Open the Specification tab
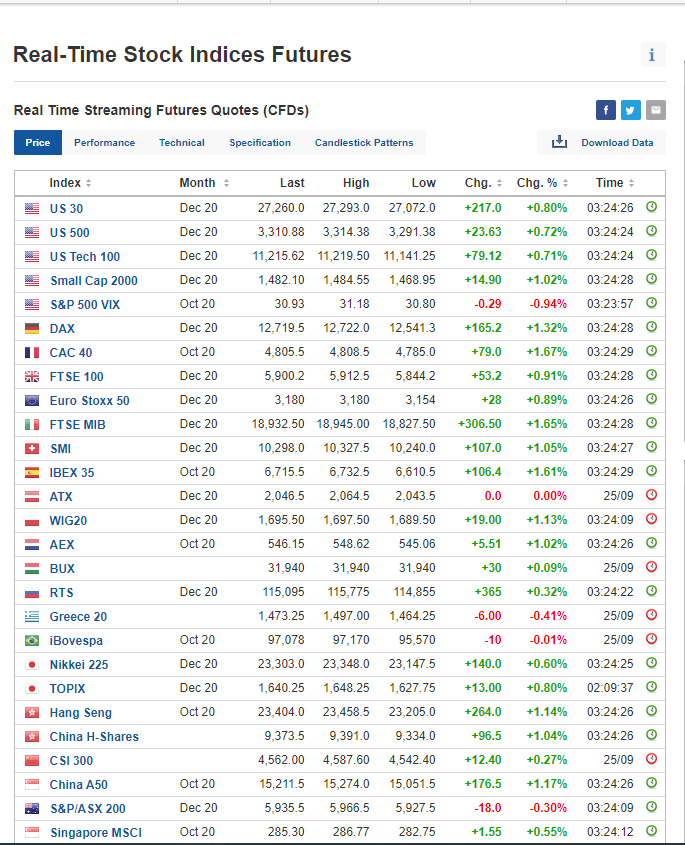This screenshot has width=685, height=845. tap(260, 143)
